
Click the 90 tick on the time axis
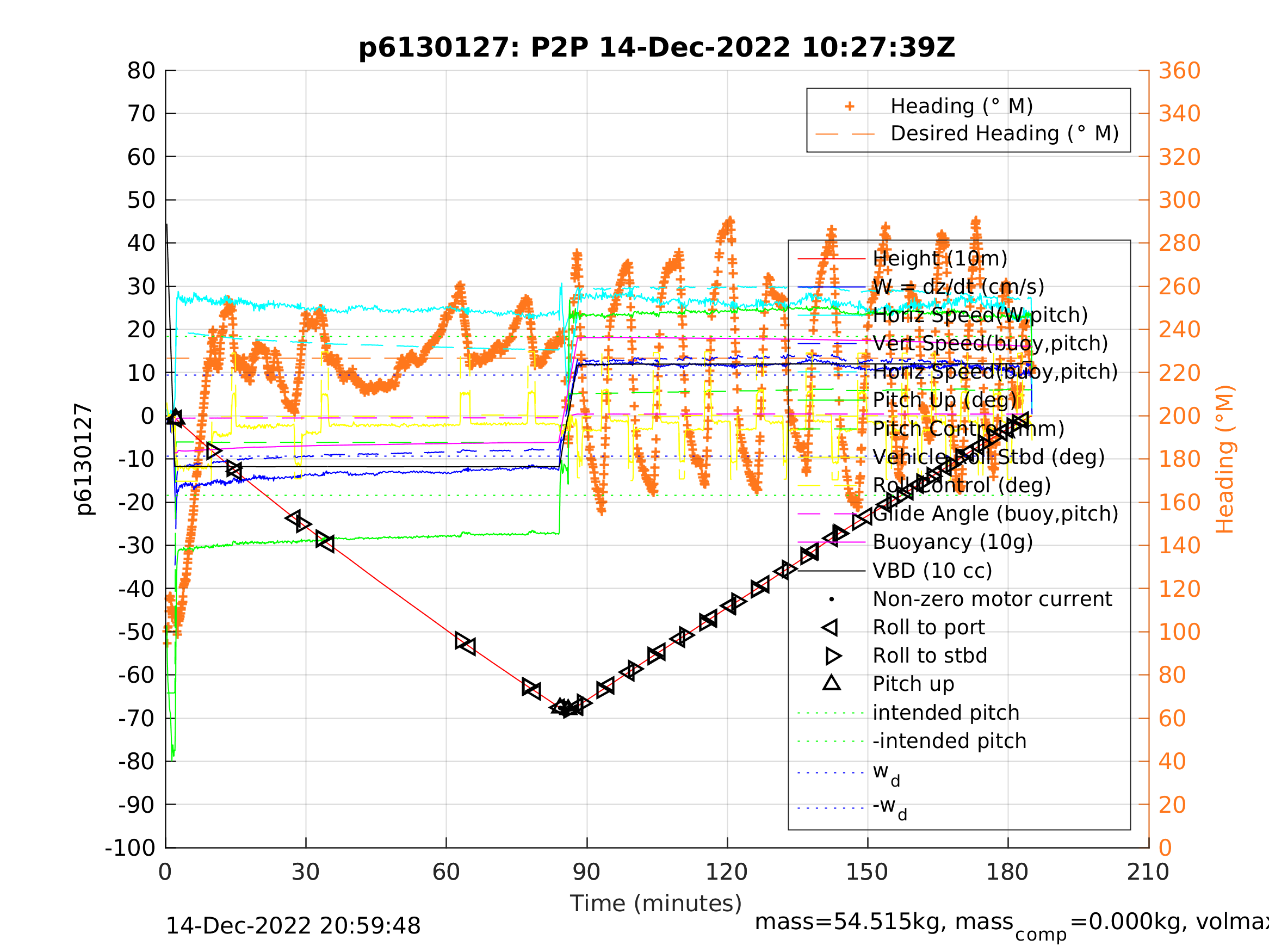(586, 872)
